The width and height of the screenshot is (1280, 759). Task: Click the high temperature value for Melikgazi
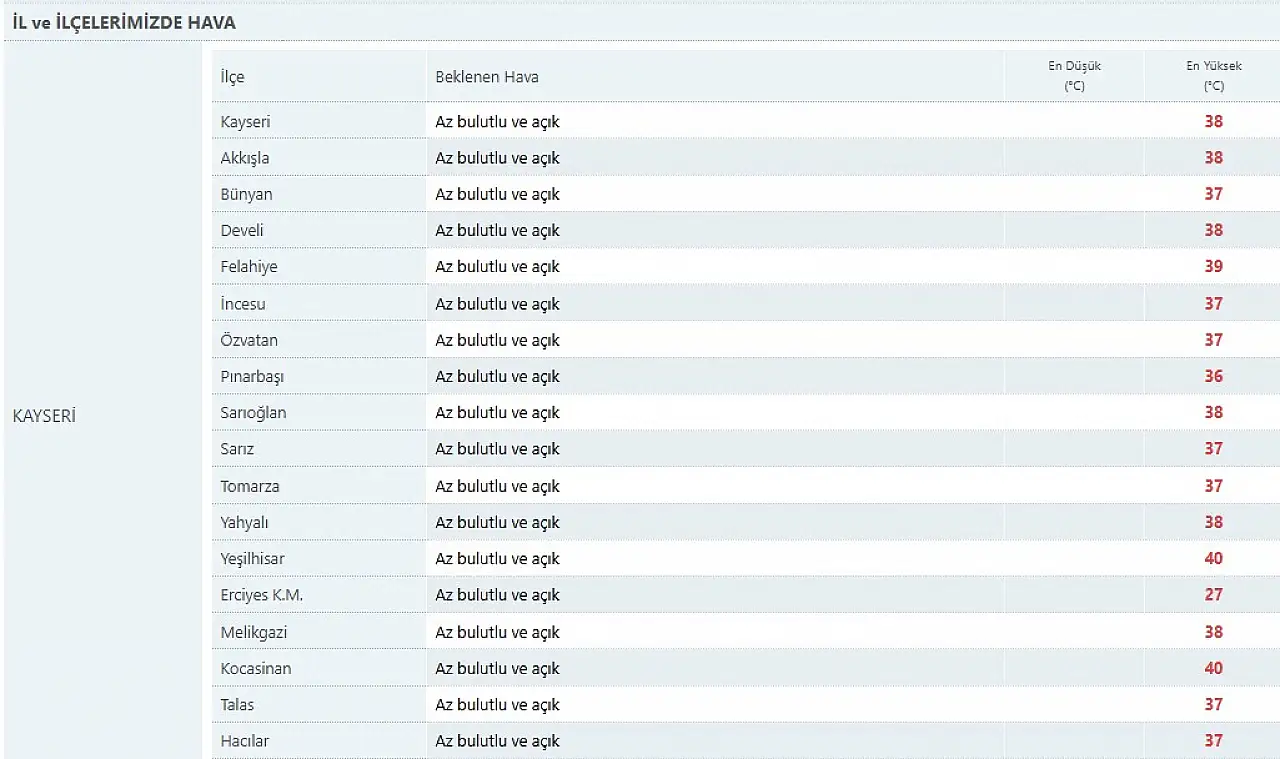coord(1213,631)
